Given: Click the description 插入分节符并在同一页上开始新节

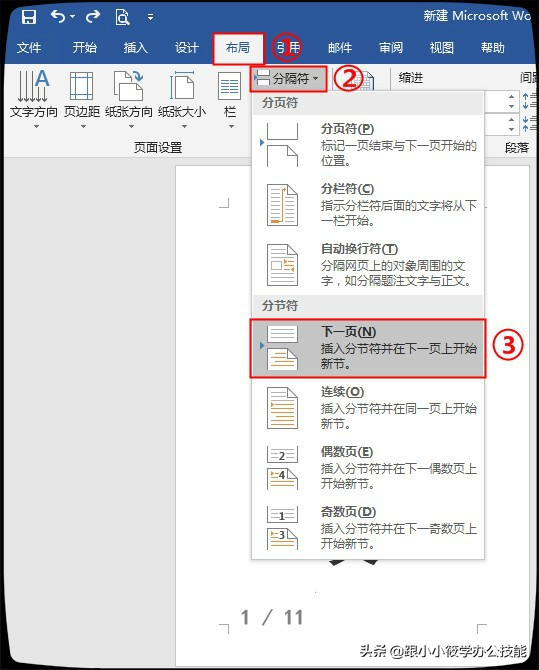Looking at the screenshot, I should click(398, 416).
